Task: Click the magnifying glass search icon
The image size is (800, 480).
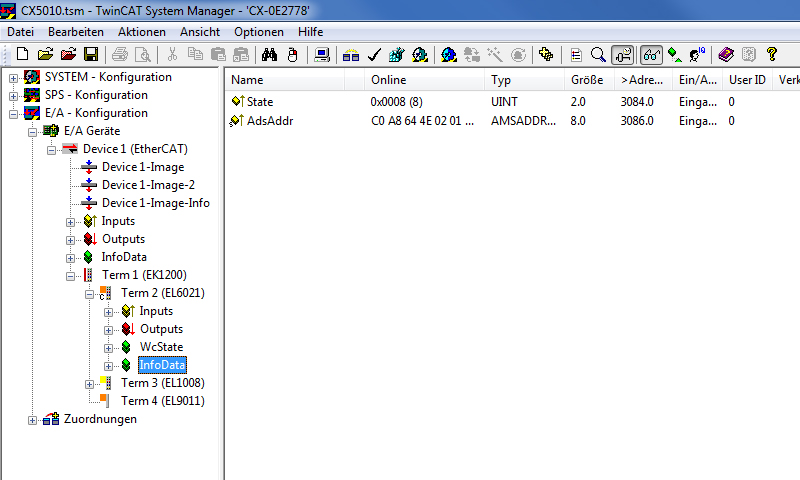Action: coord(598,54)
